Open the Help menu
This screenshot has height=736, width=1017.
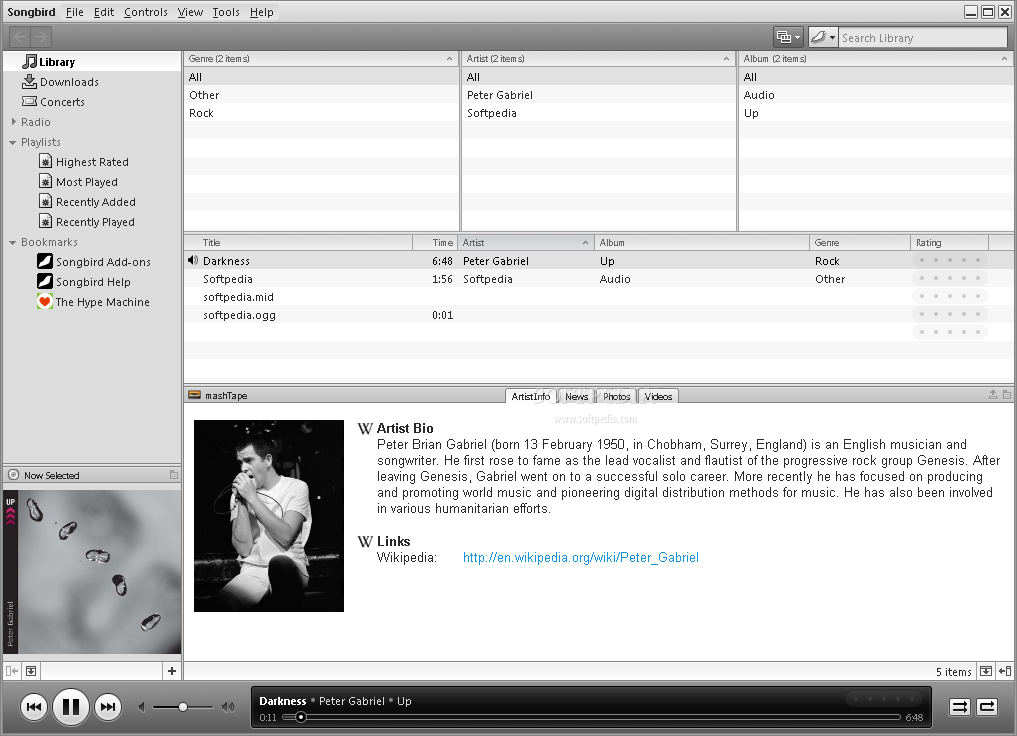[x=262, y=12]
